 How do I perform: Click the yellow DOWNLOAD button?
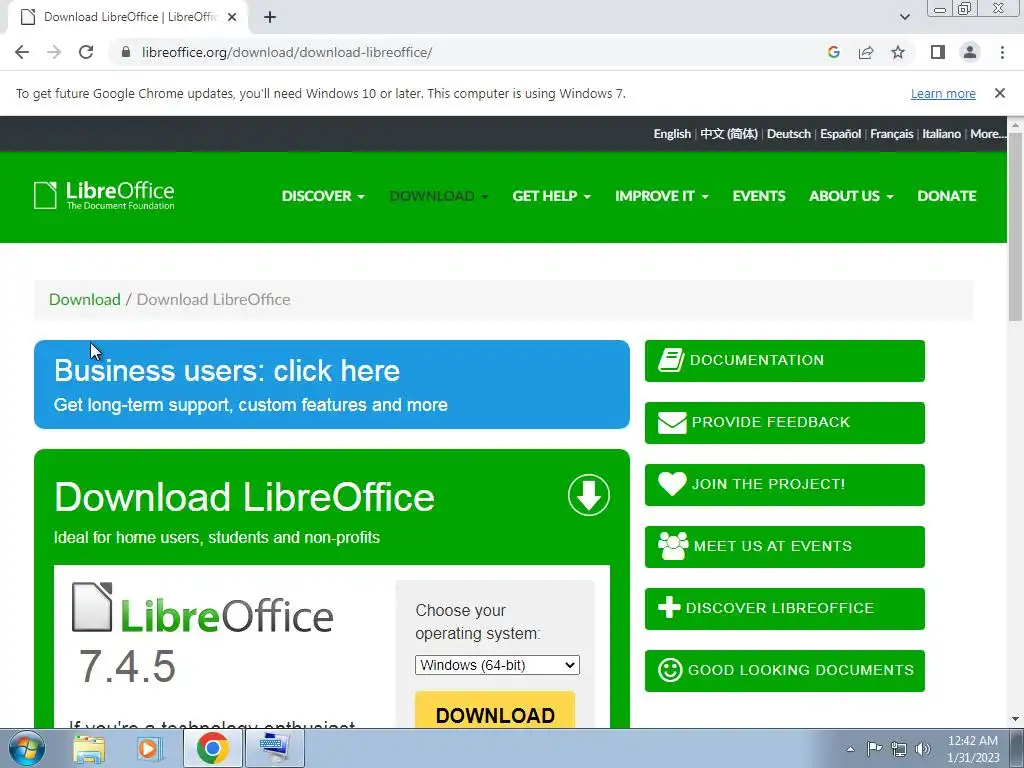click(495, 712)
